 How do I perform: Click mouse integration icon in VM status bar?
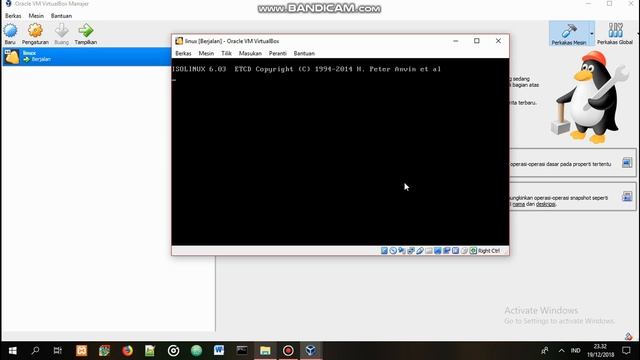tap(464, 251)
